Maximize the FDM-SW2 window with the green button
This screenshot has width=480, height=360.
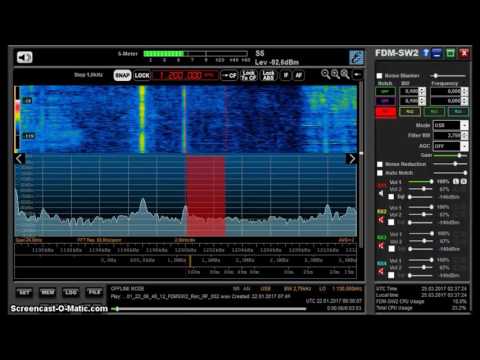coord(450,53)
